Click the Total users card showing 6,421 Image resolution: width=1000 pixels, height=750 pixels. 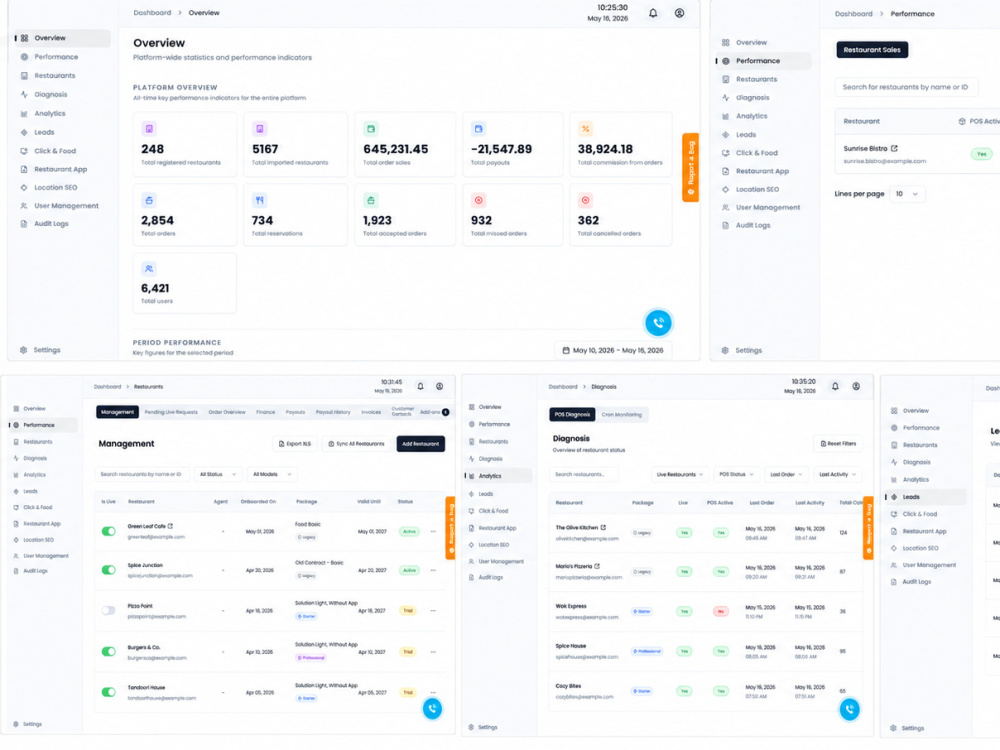[184, 283]
